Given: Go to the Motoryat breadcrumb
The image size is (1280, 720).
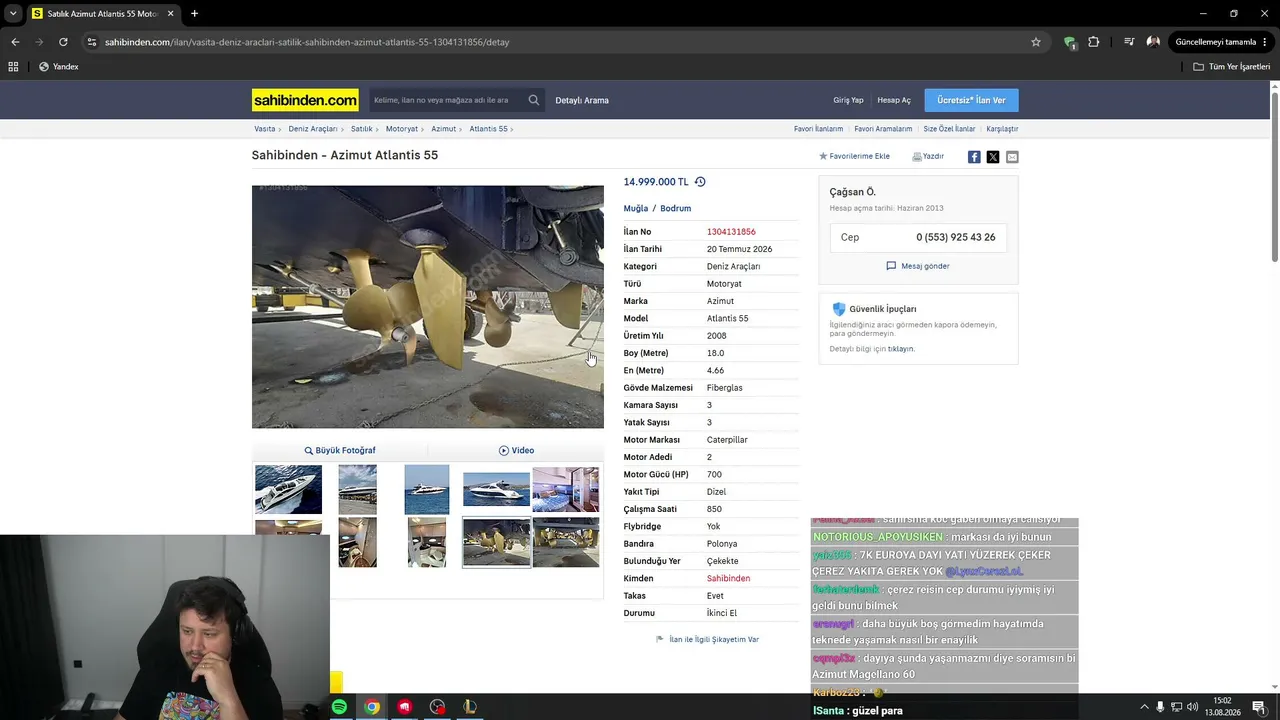Looking at the screenshot, I should (402, 129).
